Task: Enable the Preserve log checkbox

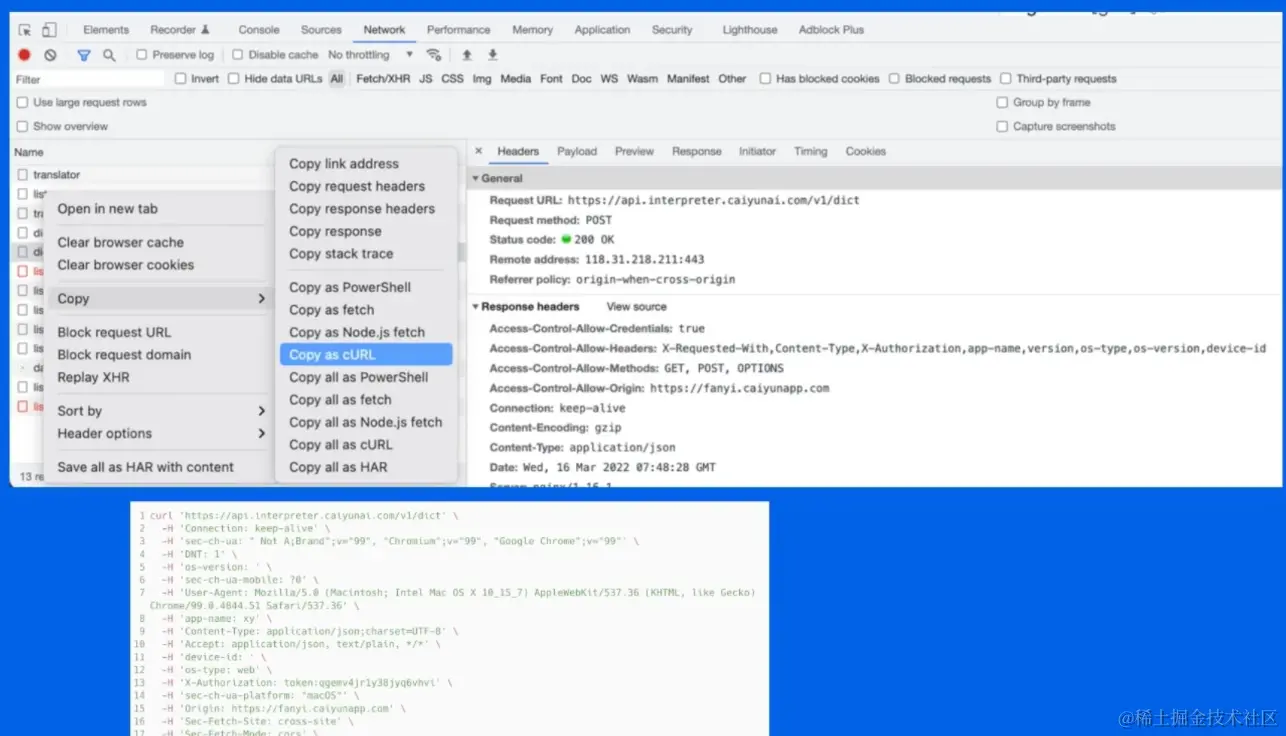Action: click(142, 55)
